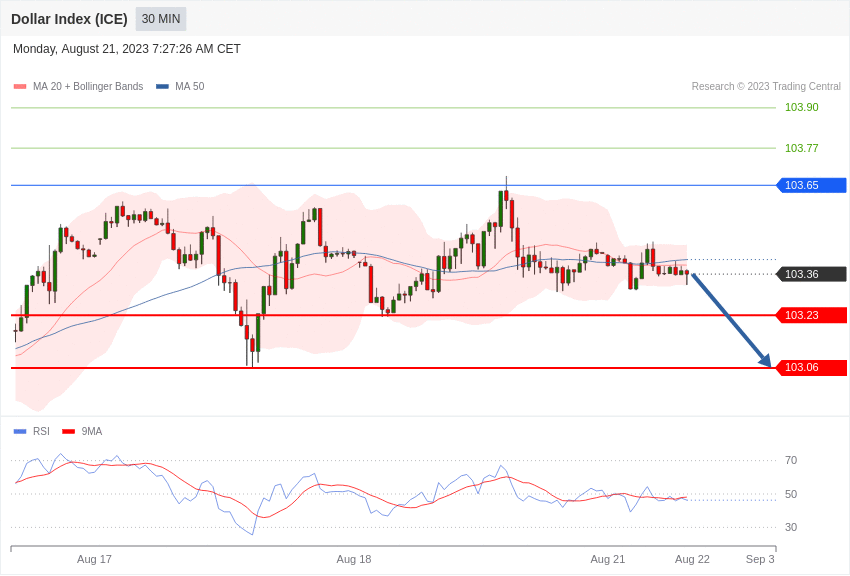Screen dimensions: 850x576
Task: Click the 30 MIN timeframe badge
Action: pos(161,19)
